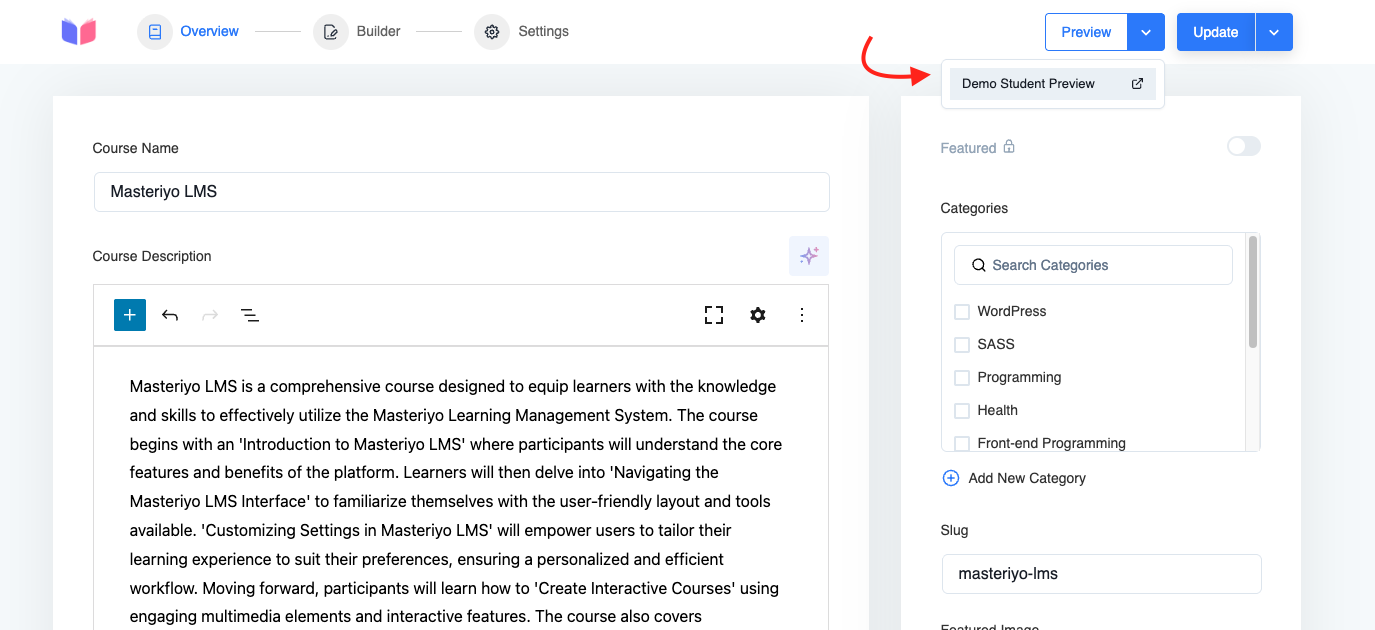The image size is (1375, 630).
Task: Click the Course Description label
Action: point(152,256)
